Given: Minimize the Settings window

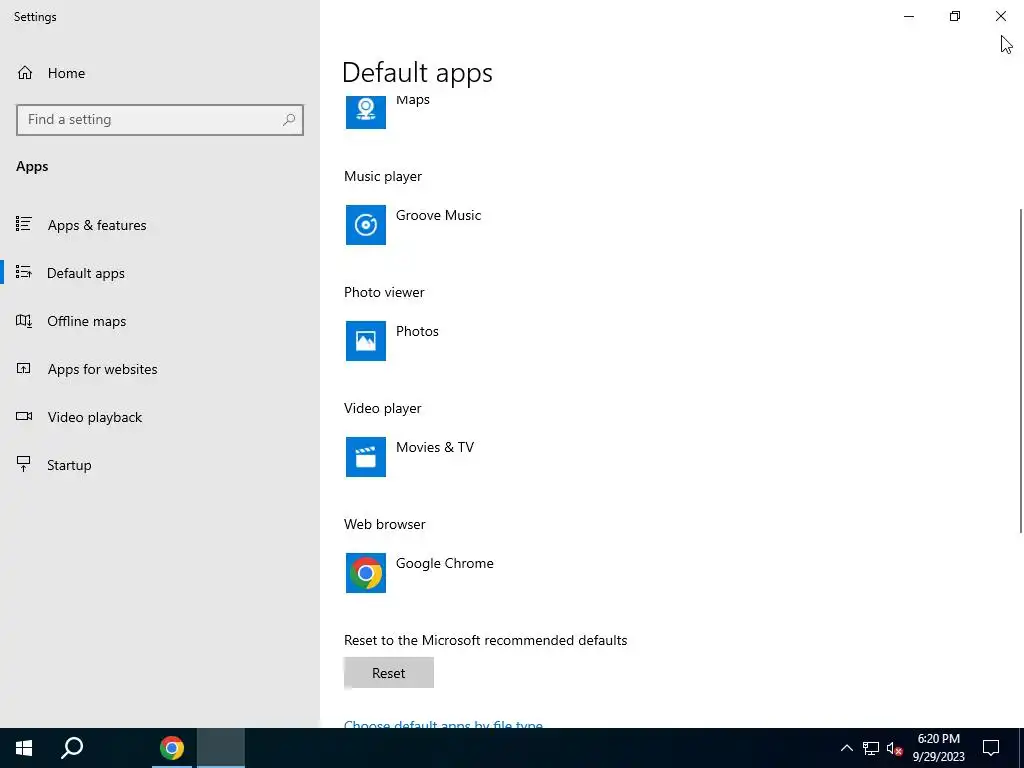Looking at the screenshot, I should tap(909, 16).
